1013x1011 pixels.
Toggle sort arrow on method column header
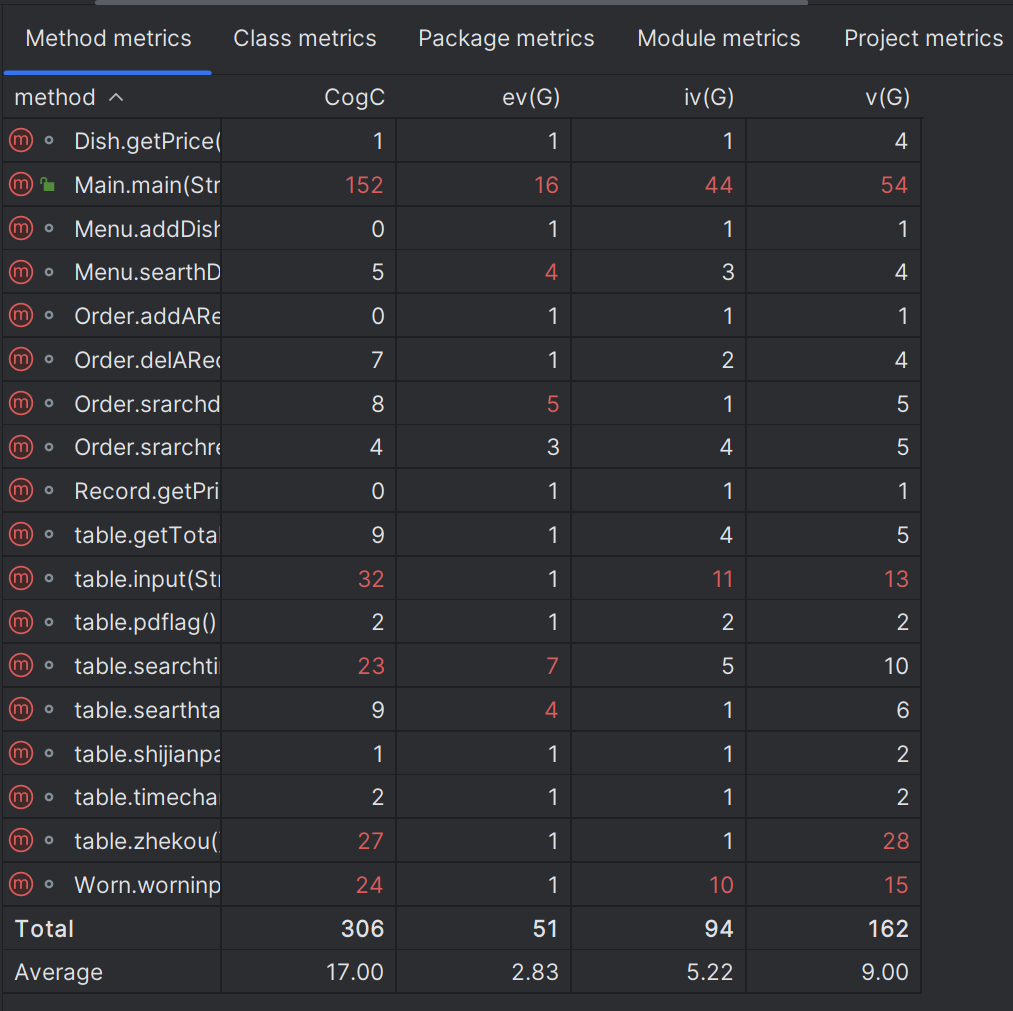pyautogui.click(x=116, y=98)
